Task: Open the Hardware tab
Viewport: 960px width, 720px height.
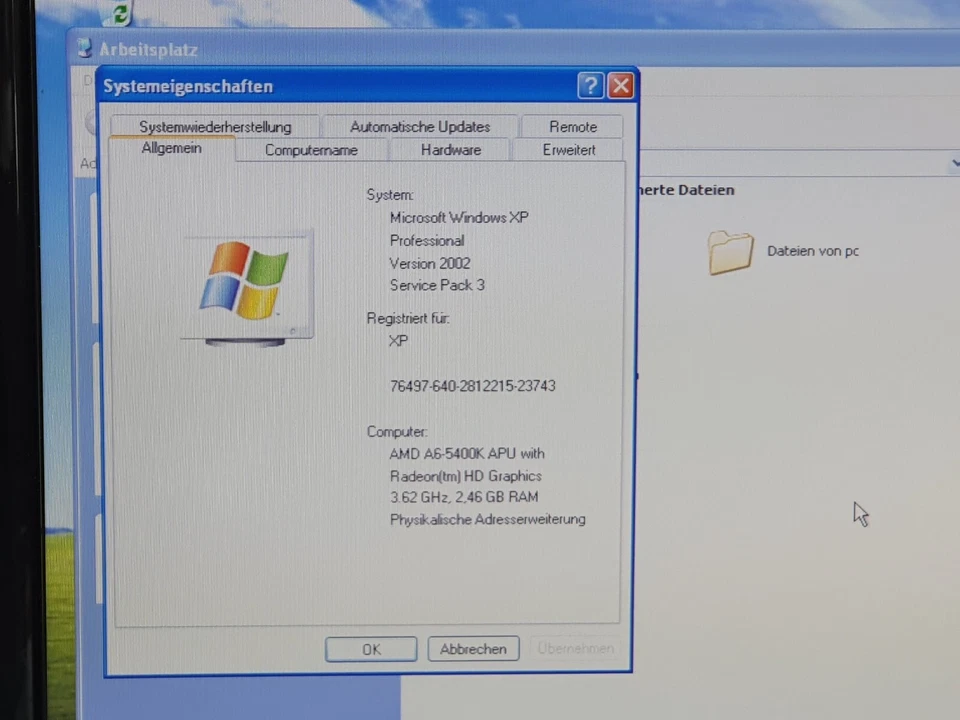Action: 450,150
